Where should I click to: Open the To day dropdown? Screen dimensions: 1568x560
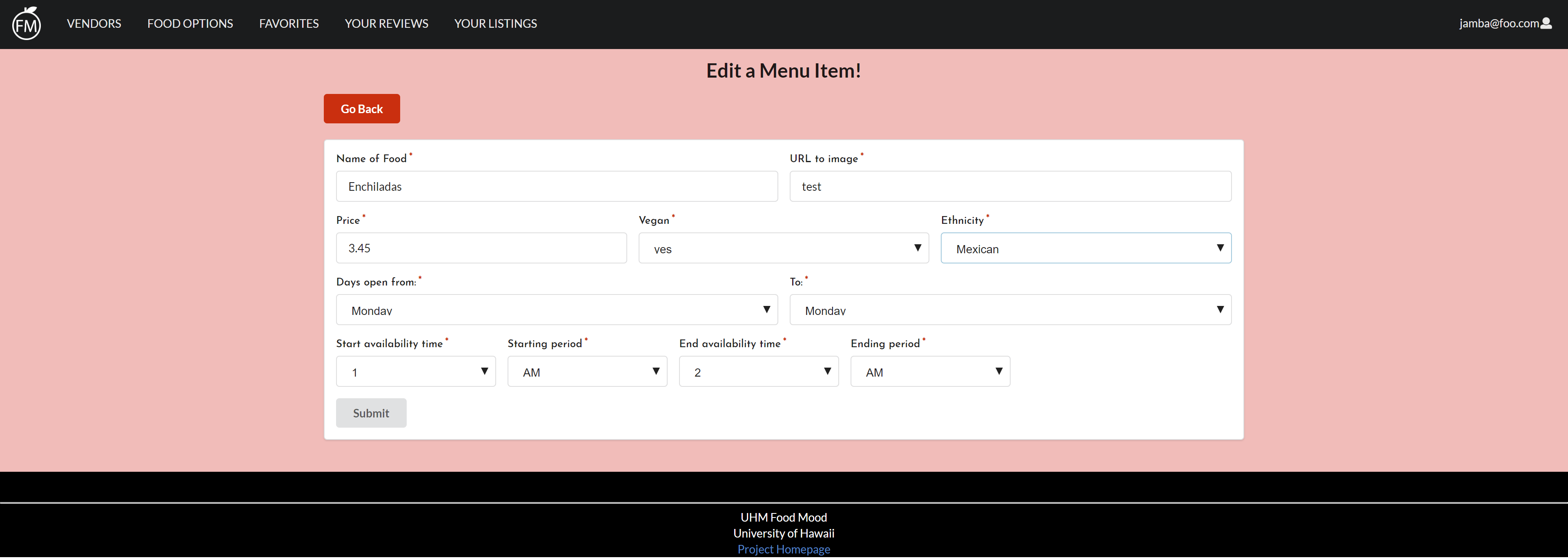point(1011,310)
